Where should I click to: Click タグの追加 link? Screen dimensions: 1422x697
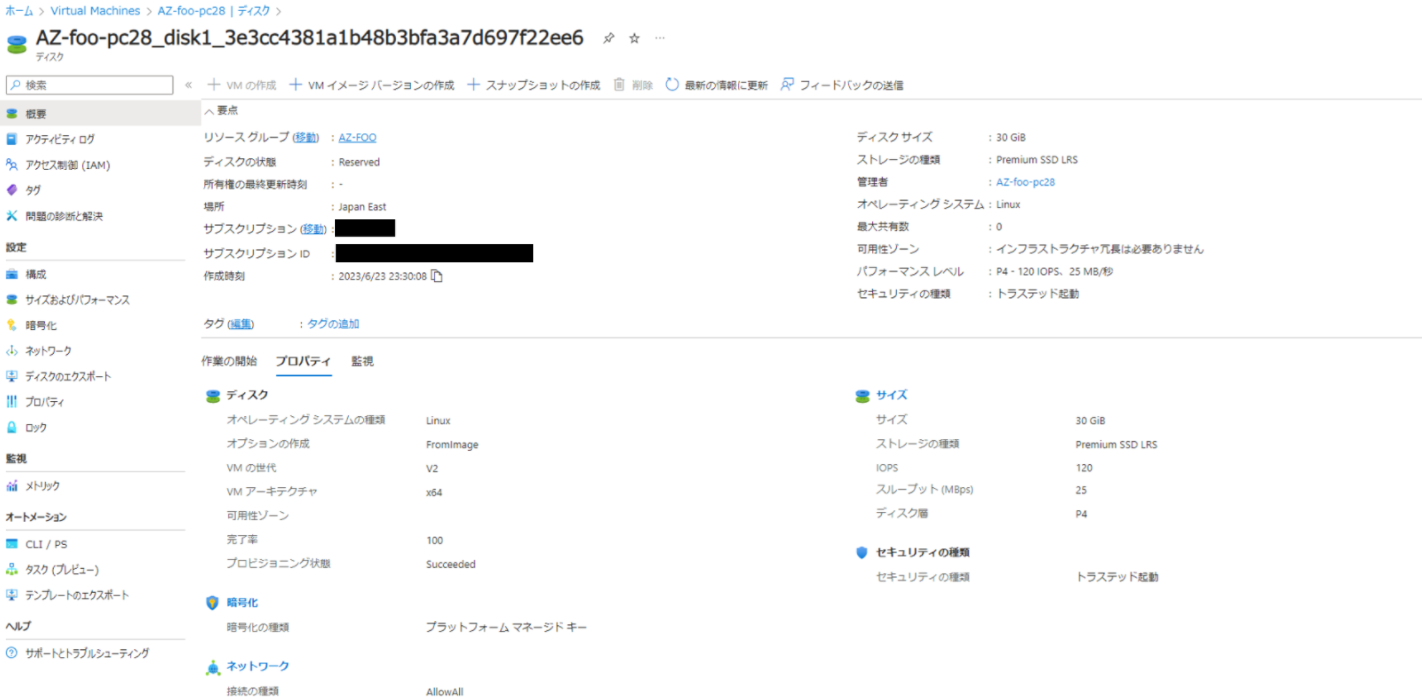tap(333, 324)
